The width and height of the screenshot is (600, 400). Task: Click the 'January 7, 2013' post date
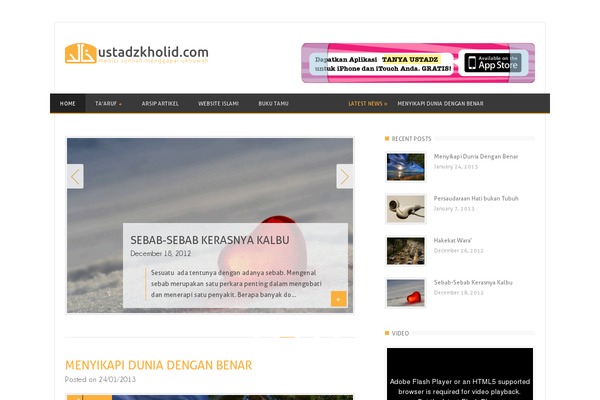pos(454,209)
